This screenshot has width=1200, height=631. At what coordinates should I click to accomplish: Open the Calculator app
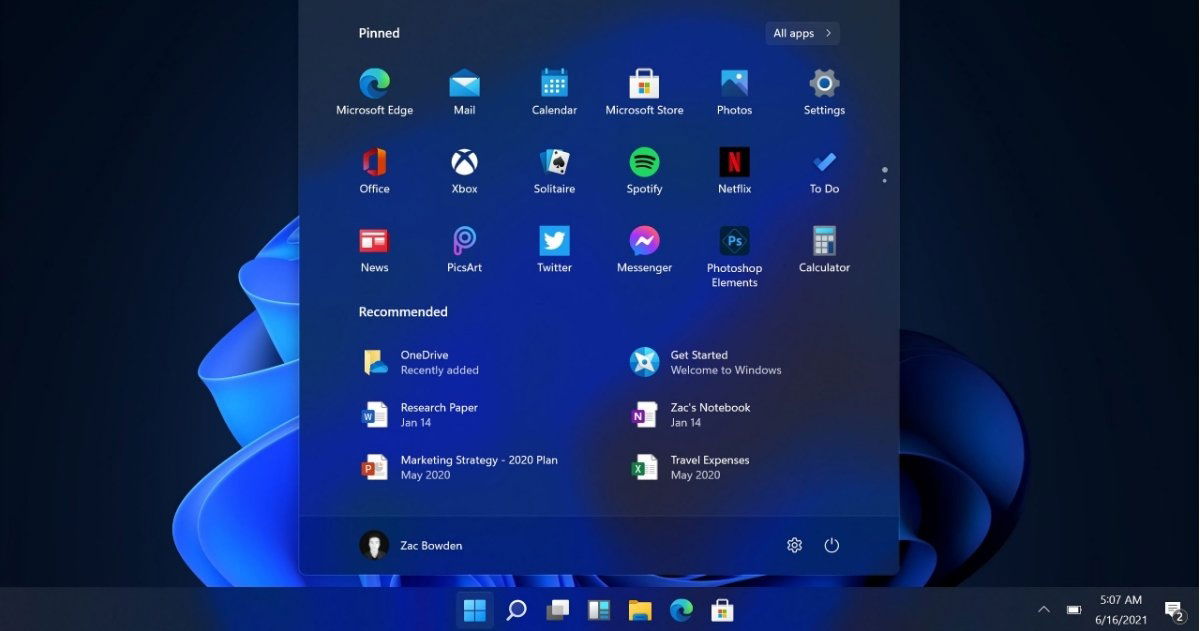(823, 242)
